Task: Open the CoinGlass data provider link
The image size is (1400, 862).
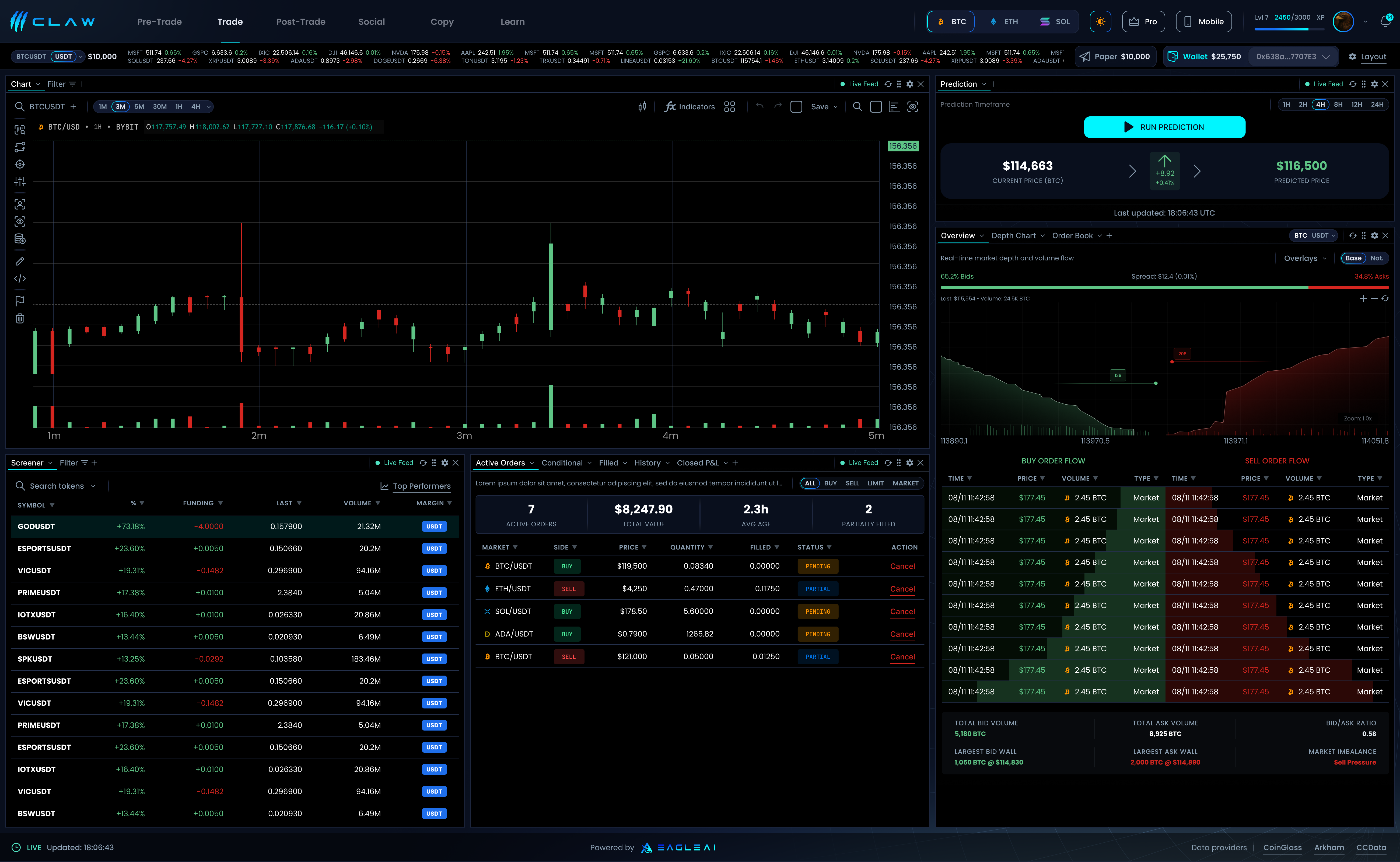Action: (1282, 847)
